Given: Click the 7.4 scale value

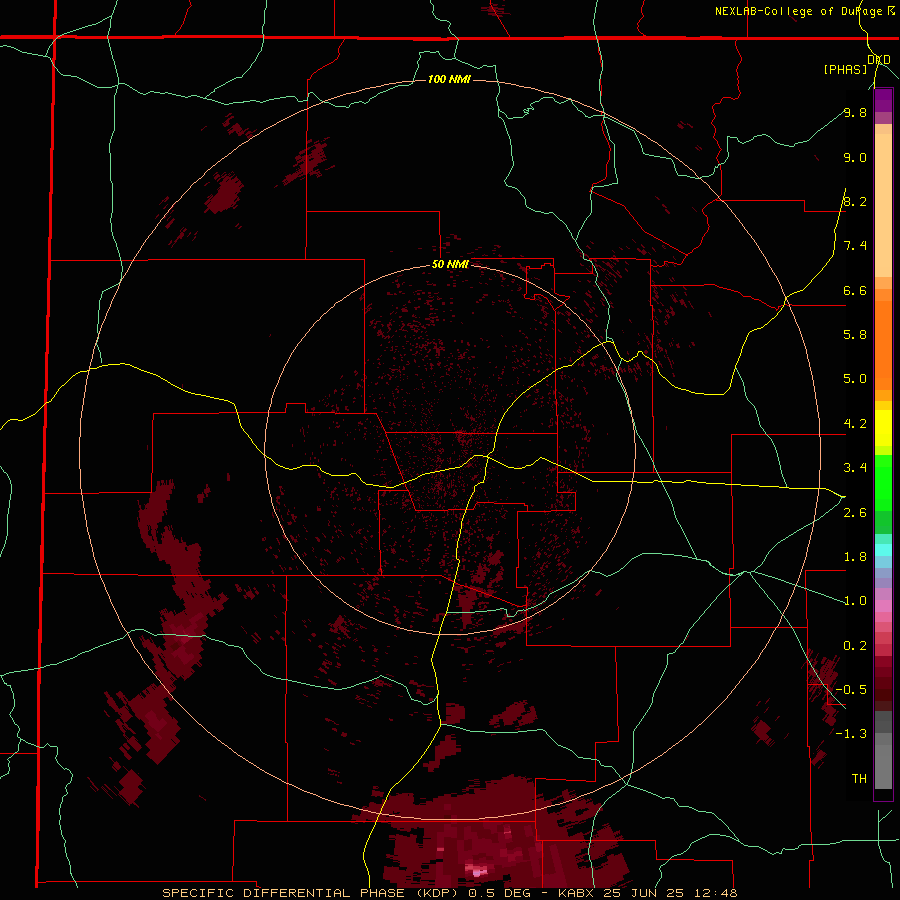Looking at the screenshot, I should coord(855,246).
